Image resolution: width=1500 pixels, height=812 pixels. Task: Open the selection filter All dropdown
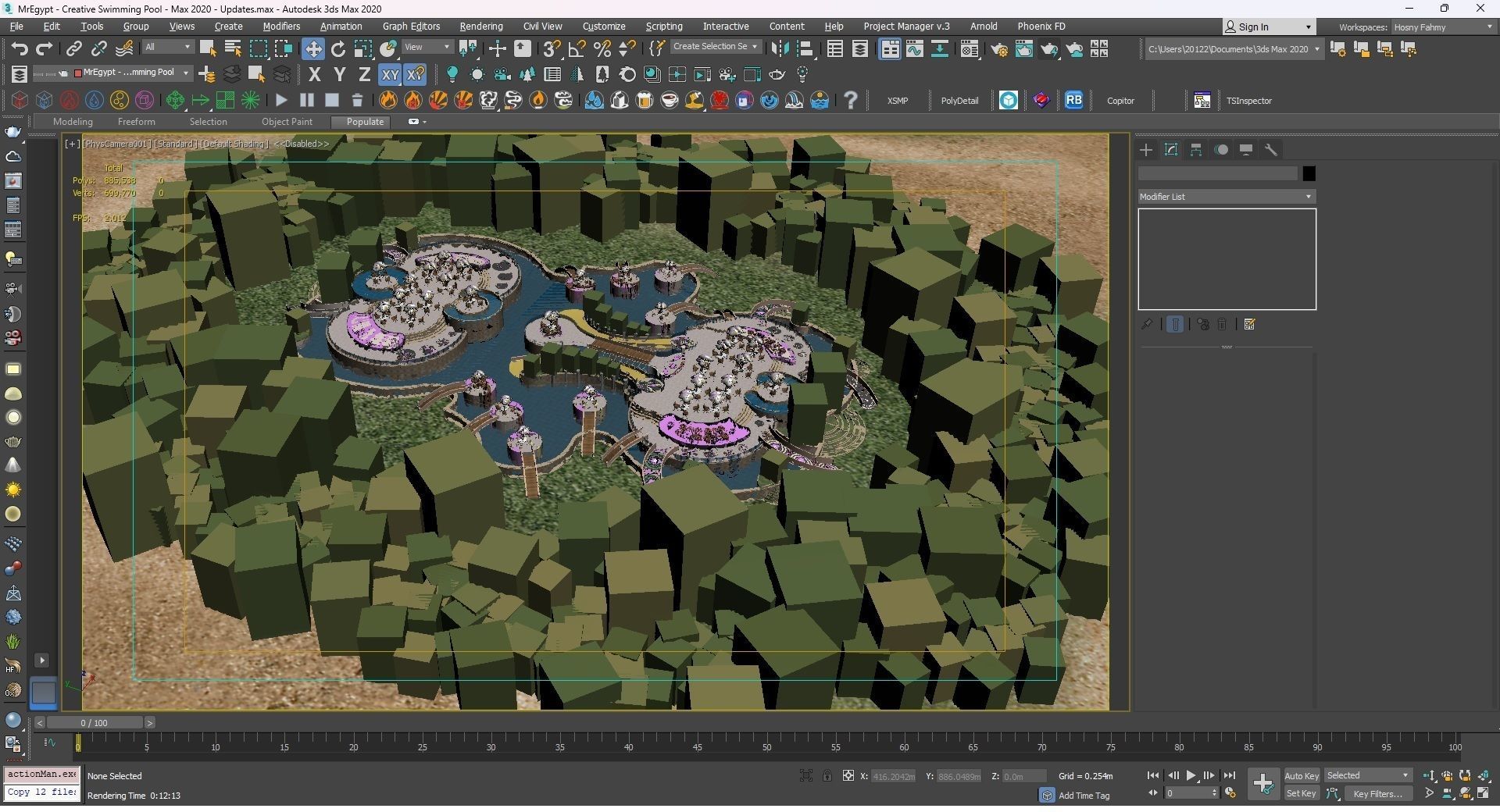167,48
